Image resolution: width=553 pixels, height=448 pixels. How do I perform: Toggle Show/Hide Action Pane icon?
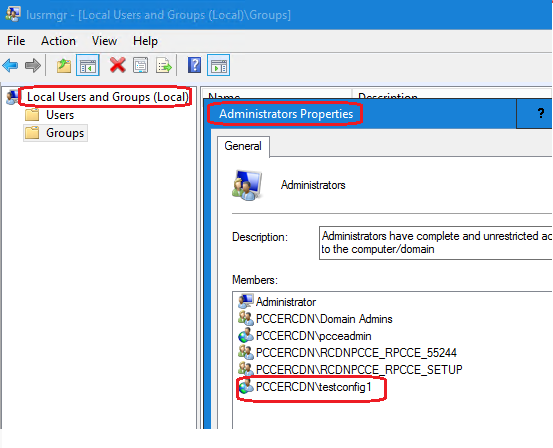tap(219, 65)
